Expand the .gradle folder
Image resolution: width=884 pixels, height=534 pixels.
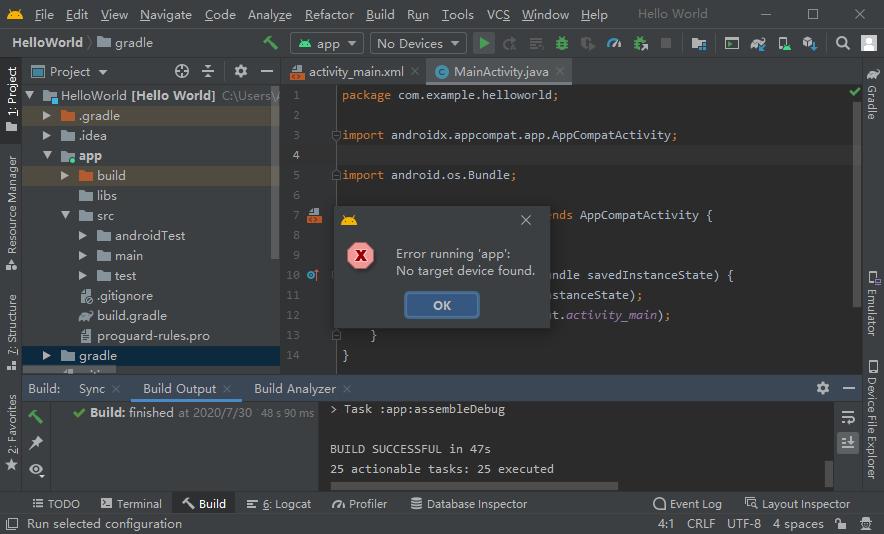(x=47, y=116)
